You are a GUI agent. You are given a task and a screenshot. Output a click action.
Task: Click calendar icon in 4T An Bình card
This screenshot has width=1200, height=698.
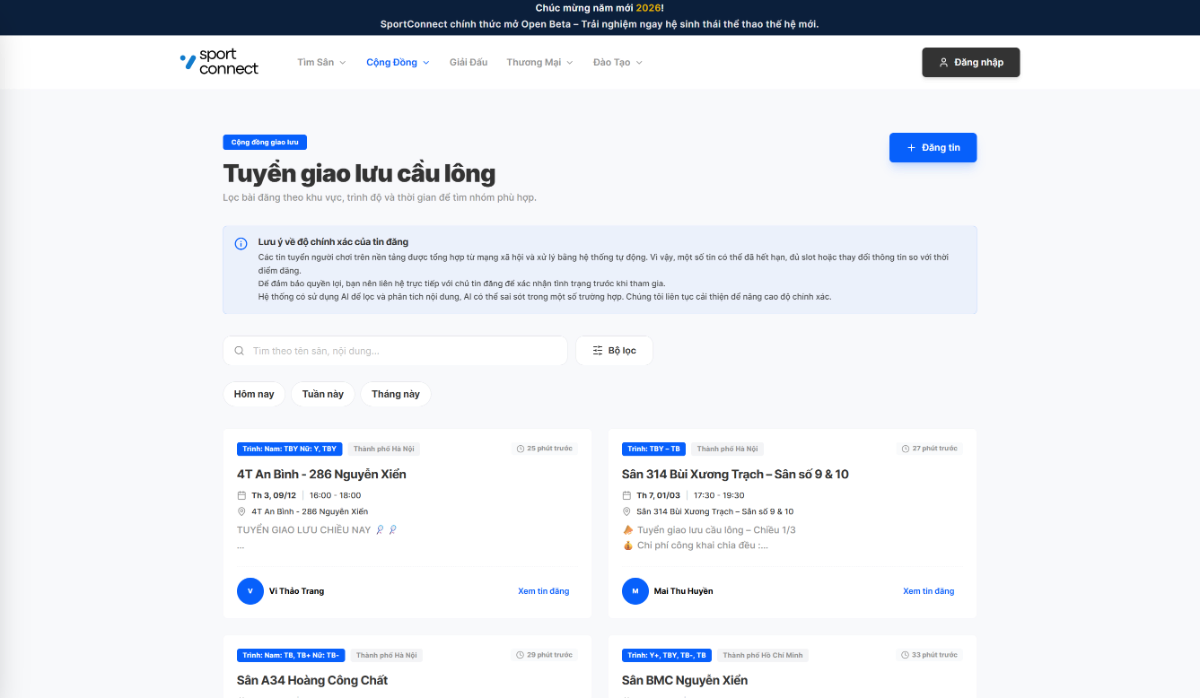point(241,495)
